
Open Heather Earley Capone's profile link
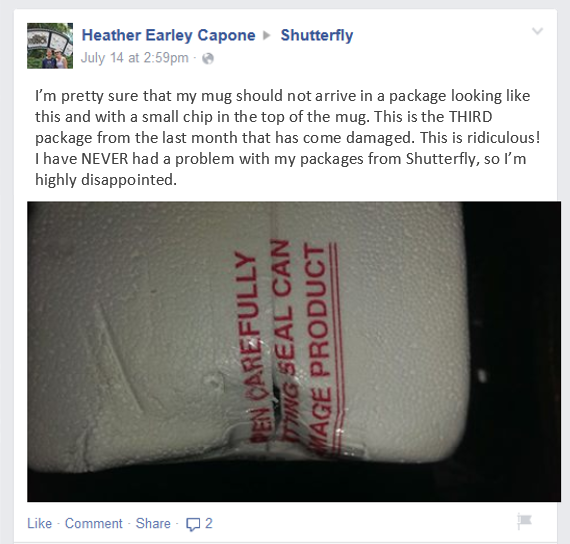click(168, 35)
